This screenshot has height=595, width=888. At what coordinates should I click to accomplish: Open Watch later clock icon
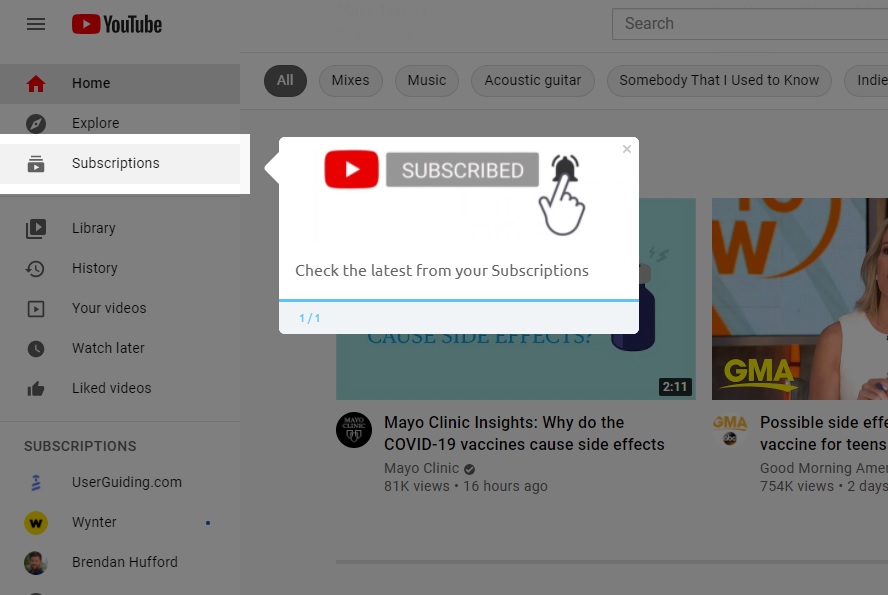click(x=36, y=348)
